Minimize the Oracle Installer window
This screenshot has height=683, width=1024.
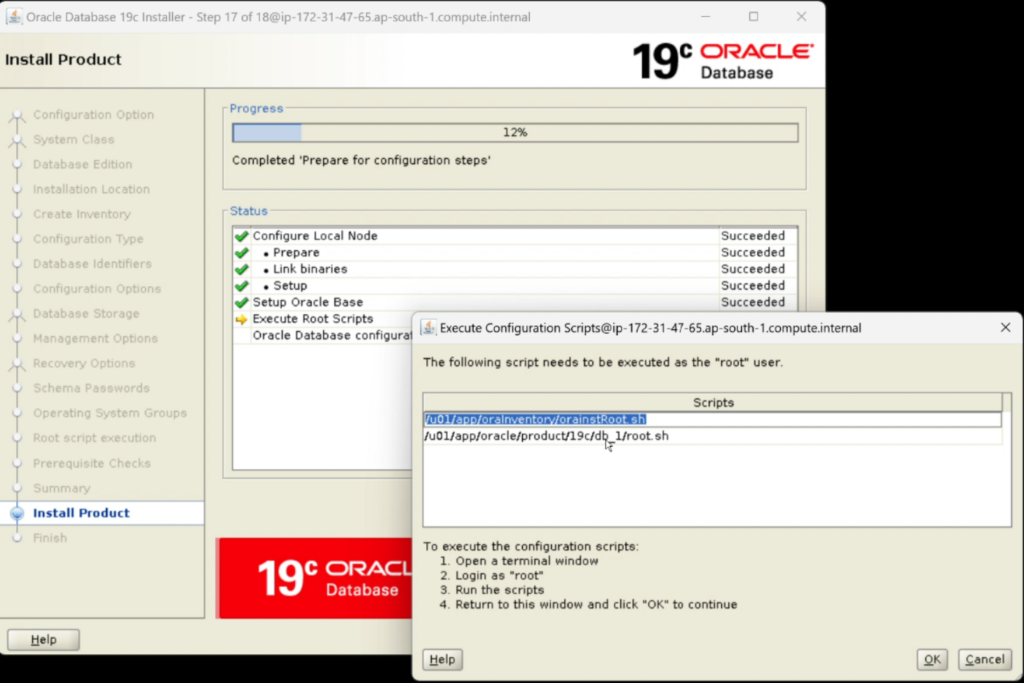pos(705,17)
